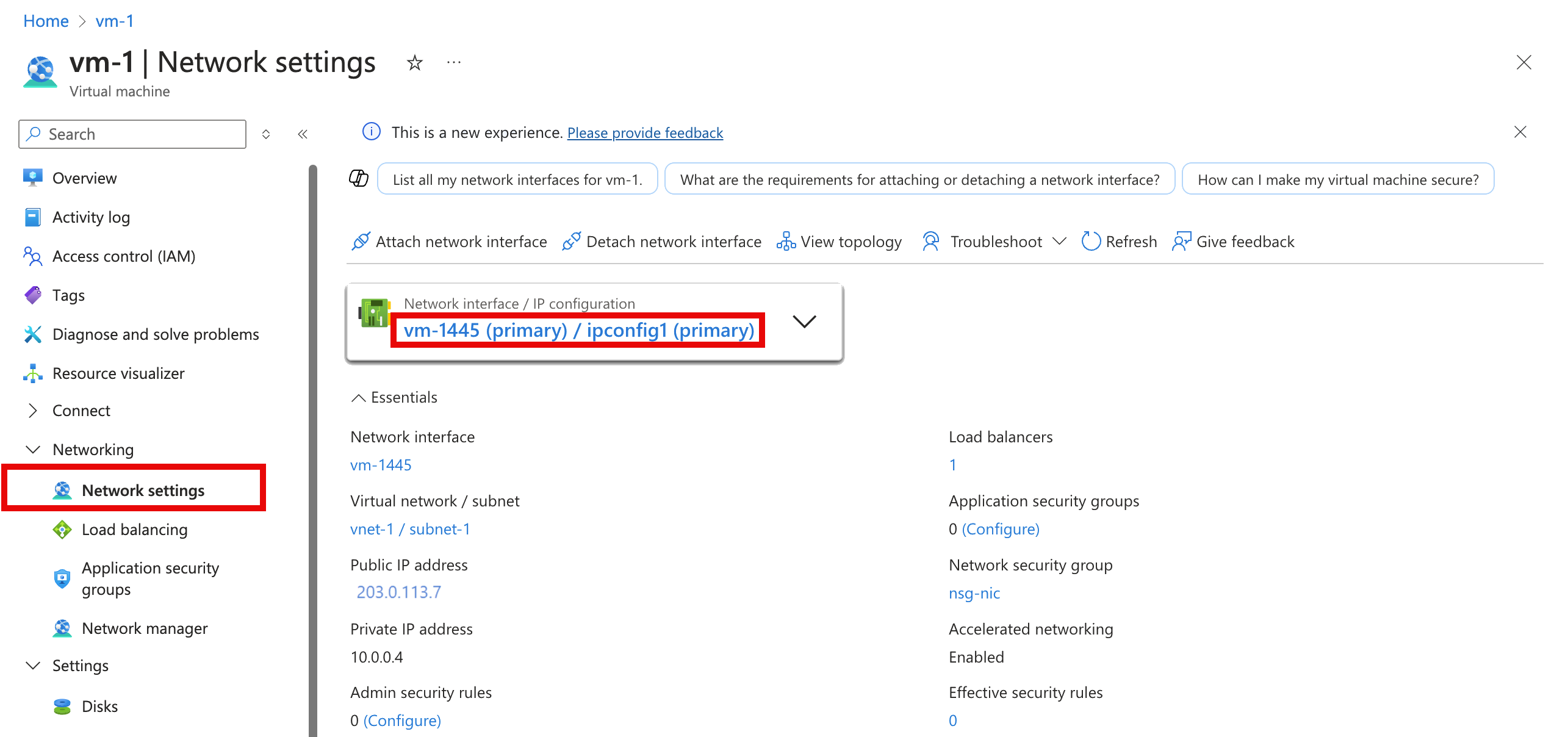1568x737 pixels.
Task: Select the Load balancing sidebar item
Action: point(134,529)
